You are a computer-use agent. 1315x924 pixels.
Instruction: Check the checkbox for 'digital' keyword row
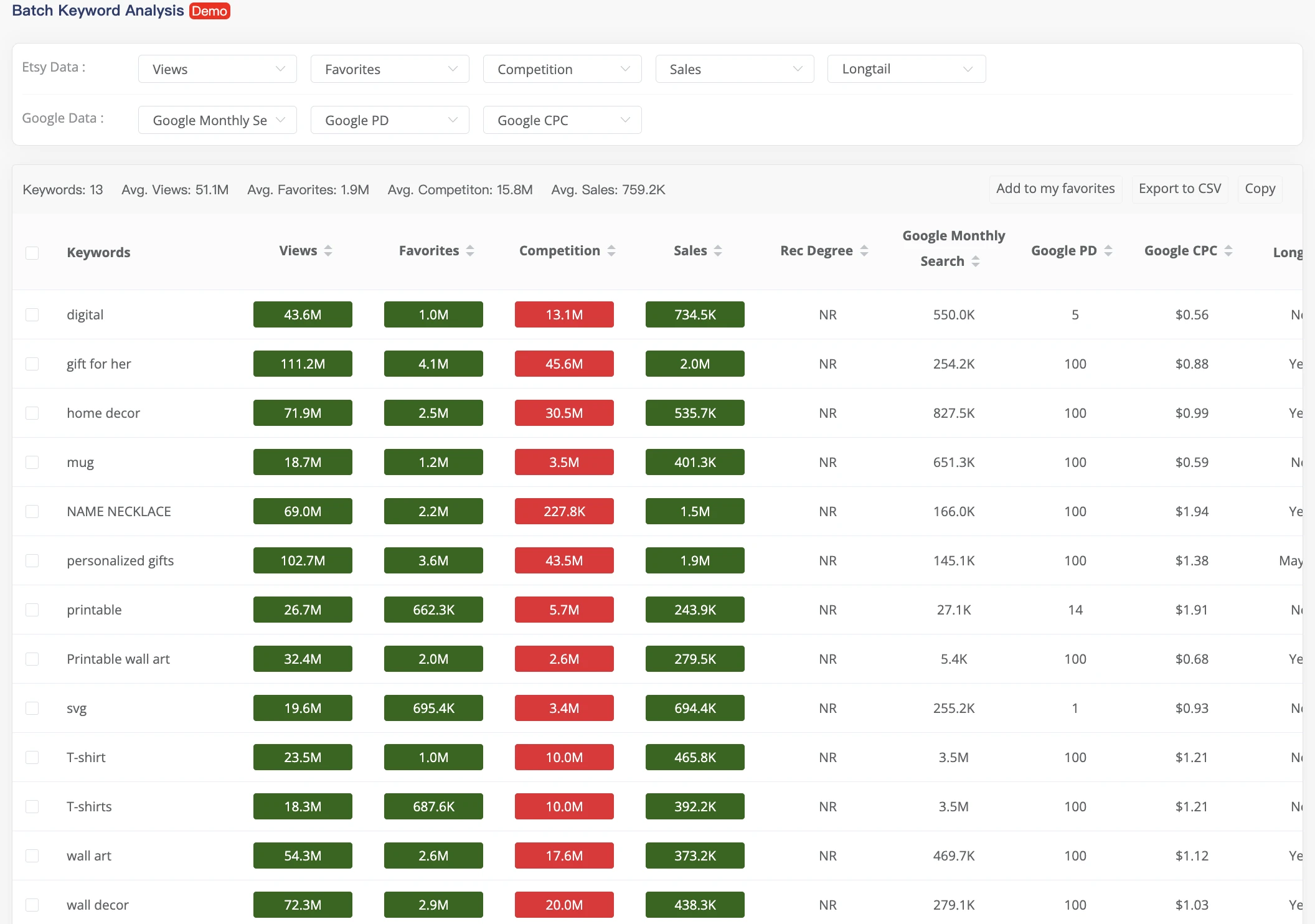coord(32,314)
